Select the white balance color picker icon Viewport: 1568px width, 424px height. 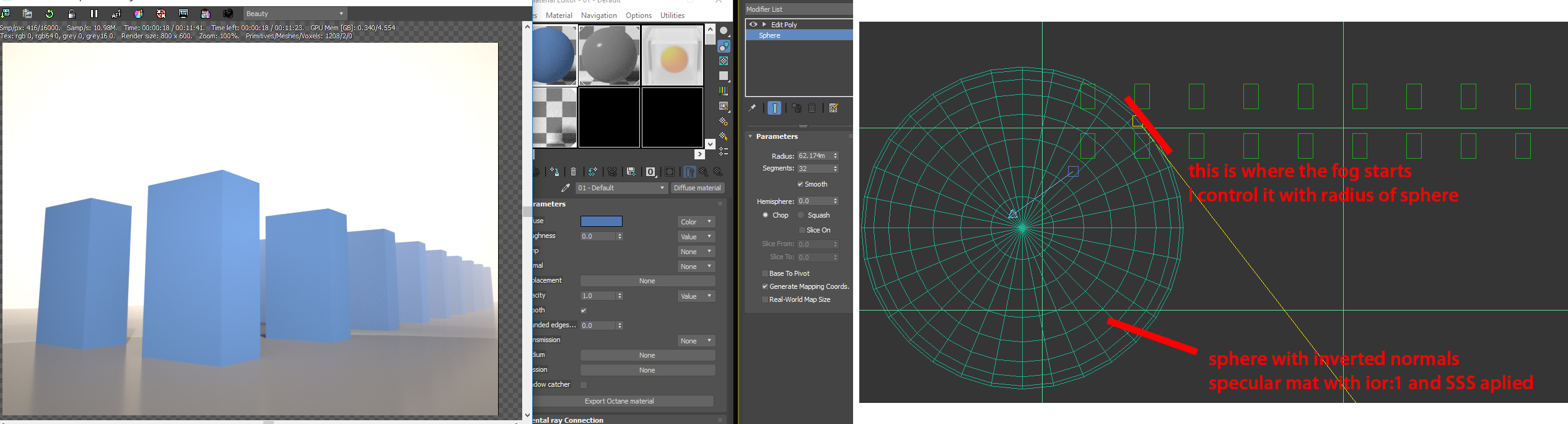click(x=139, y=14)
